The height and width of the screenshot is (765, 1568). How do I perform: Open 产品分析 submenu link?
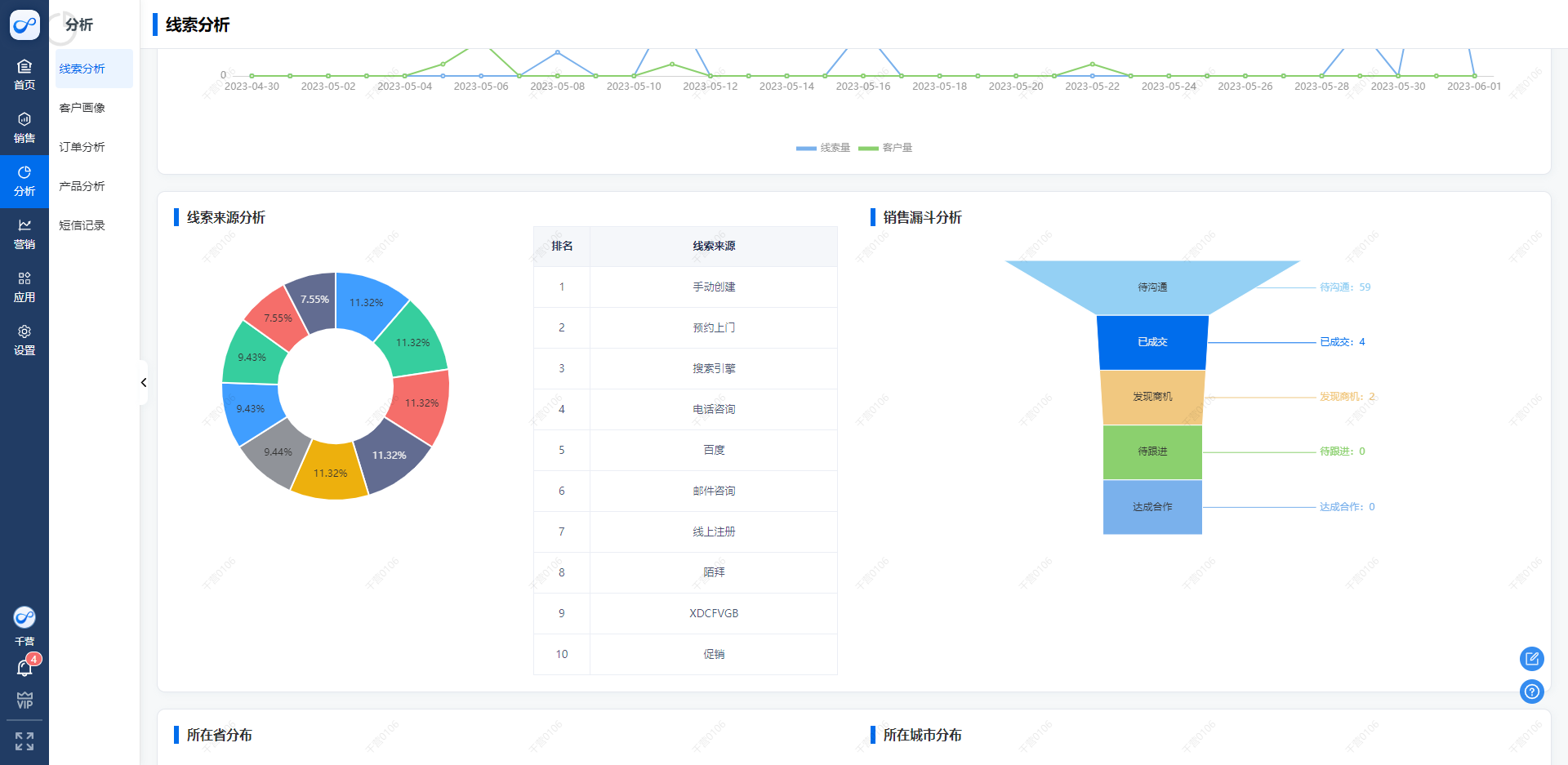point(82,186)
